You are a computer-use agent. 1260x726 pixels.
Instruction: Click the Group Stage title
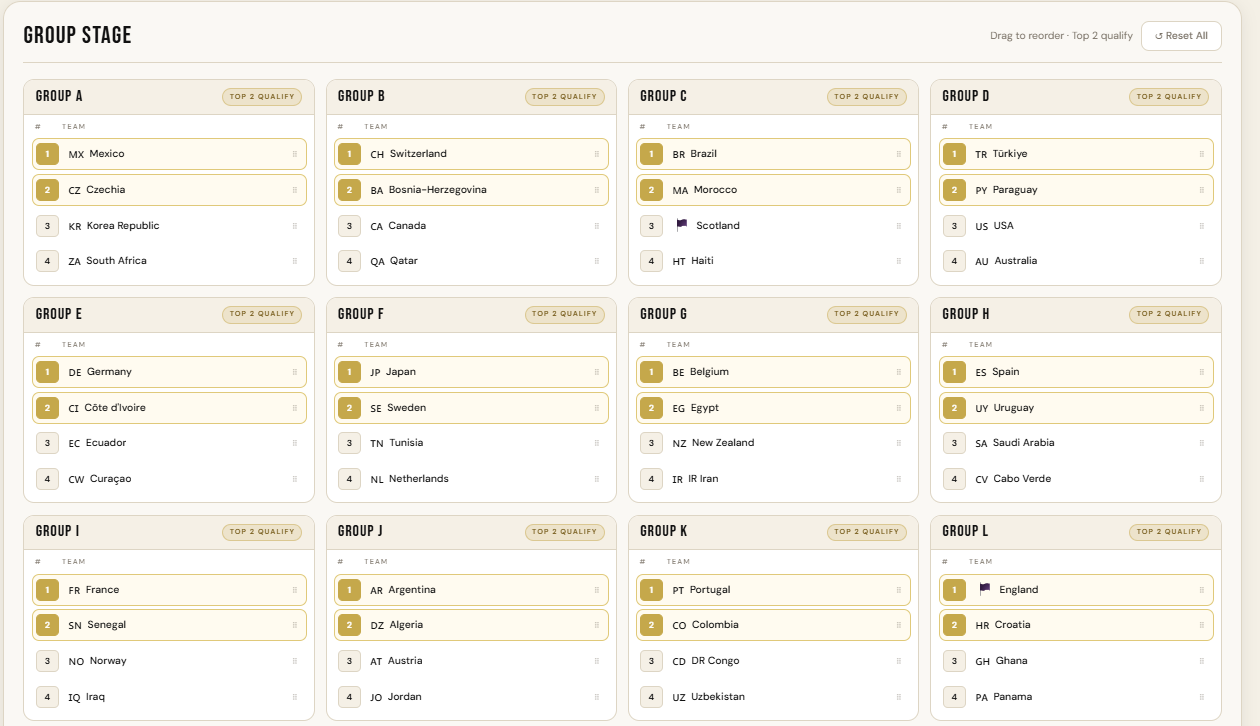pyautogui.click(x=77, y=35)
